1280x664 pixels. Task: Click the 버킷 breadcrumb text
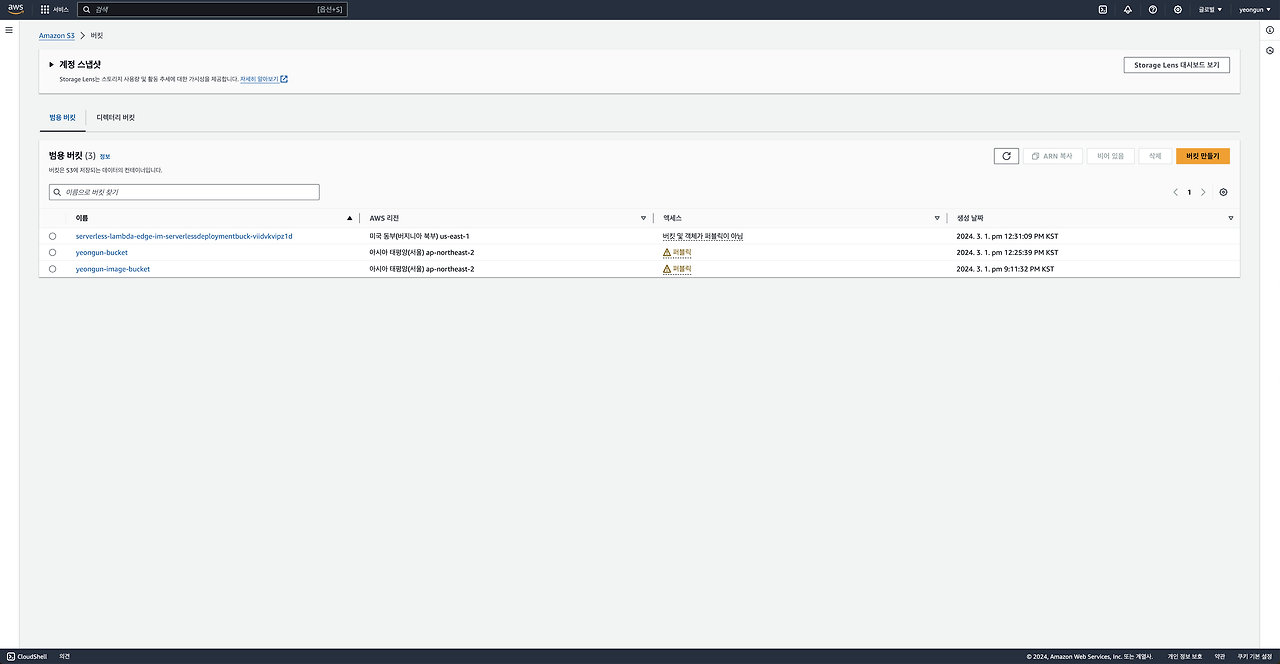click(x=97, y=35)
